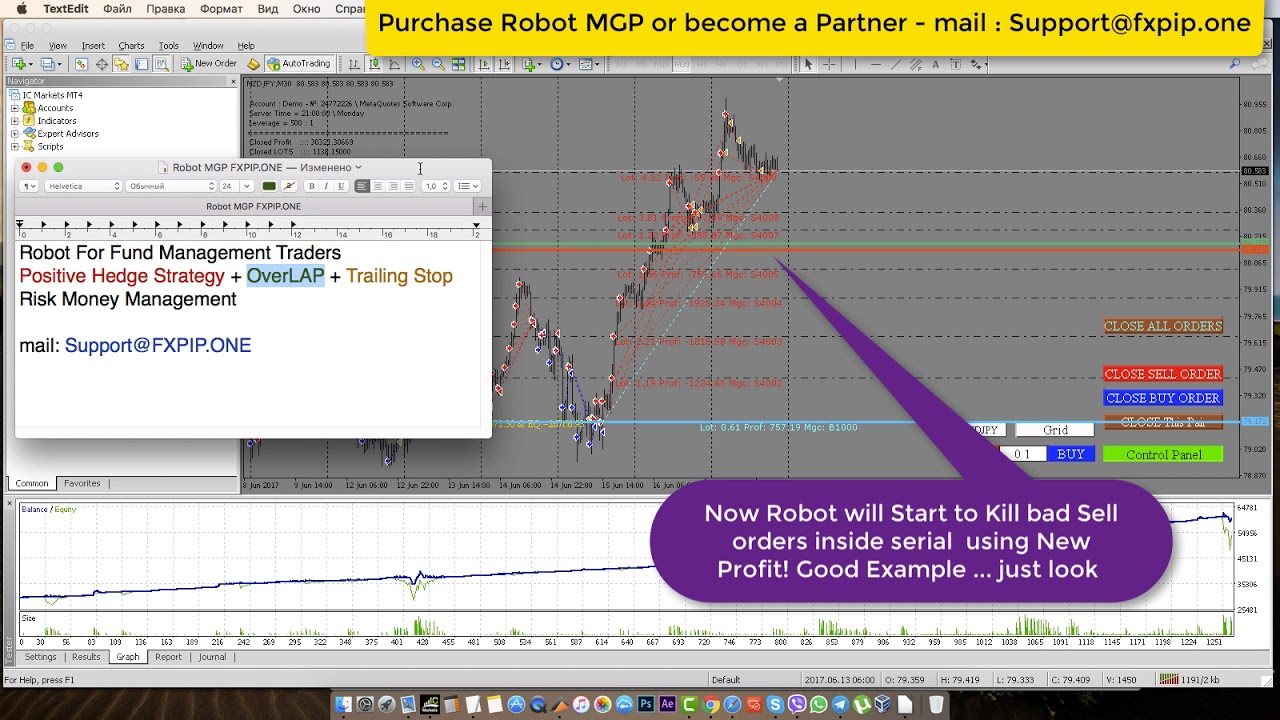
Task: Toggle the Terminal window icon
Action: (x=141, y=64)
